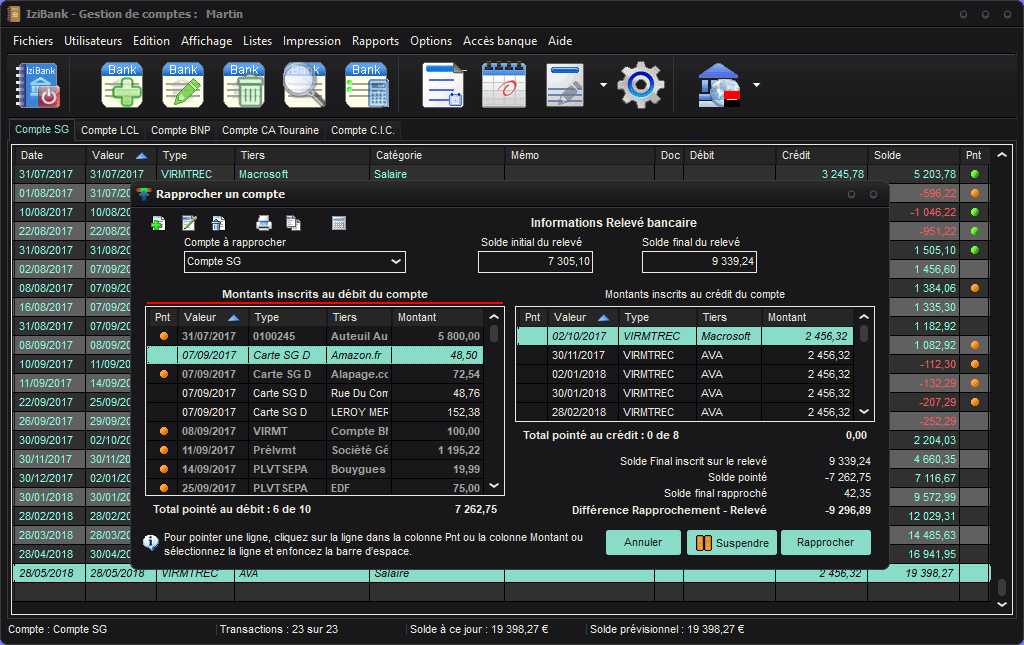Open dropdown arrow left of gear icon
The image size is (1024, 645).
603,85
